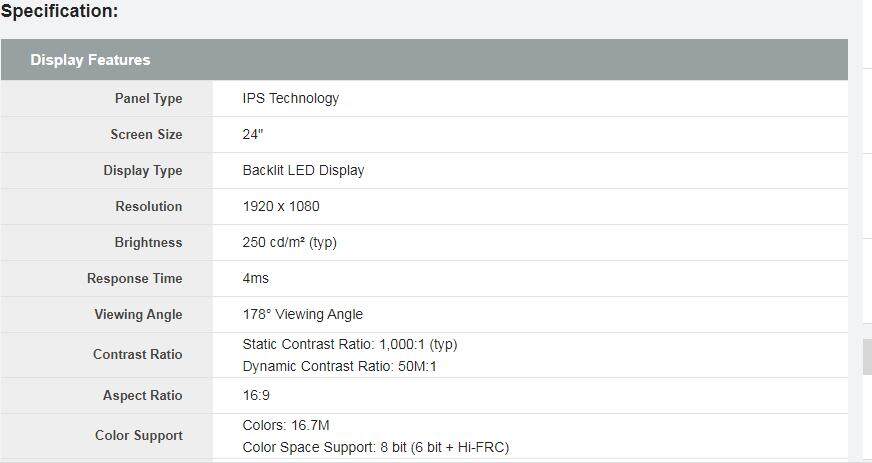
Task: Click the Specification heading
Action: coord(59,12)
